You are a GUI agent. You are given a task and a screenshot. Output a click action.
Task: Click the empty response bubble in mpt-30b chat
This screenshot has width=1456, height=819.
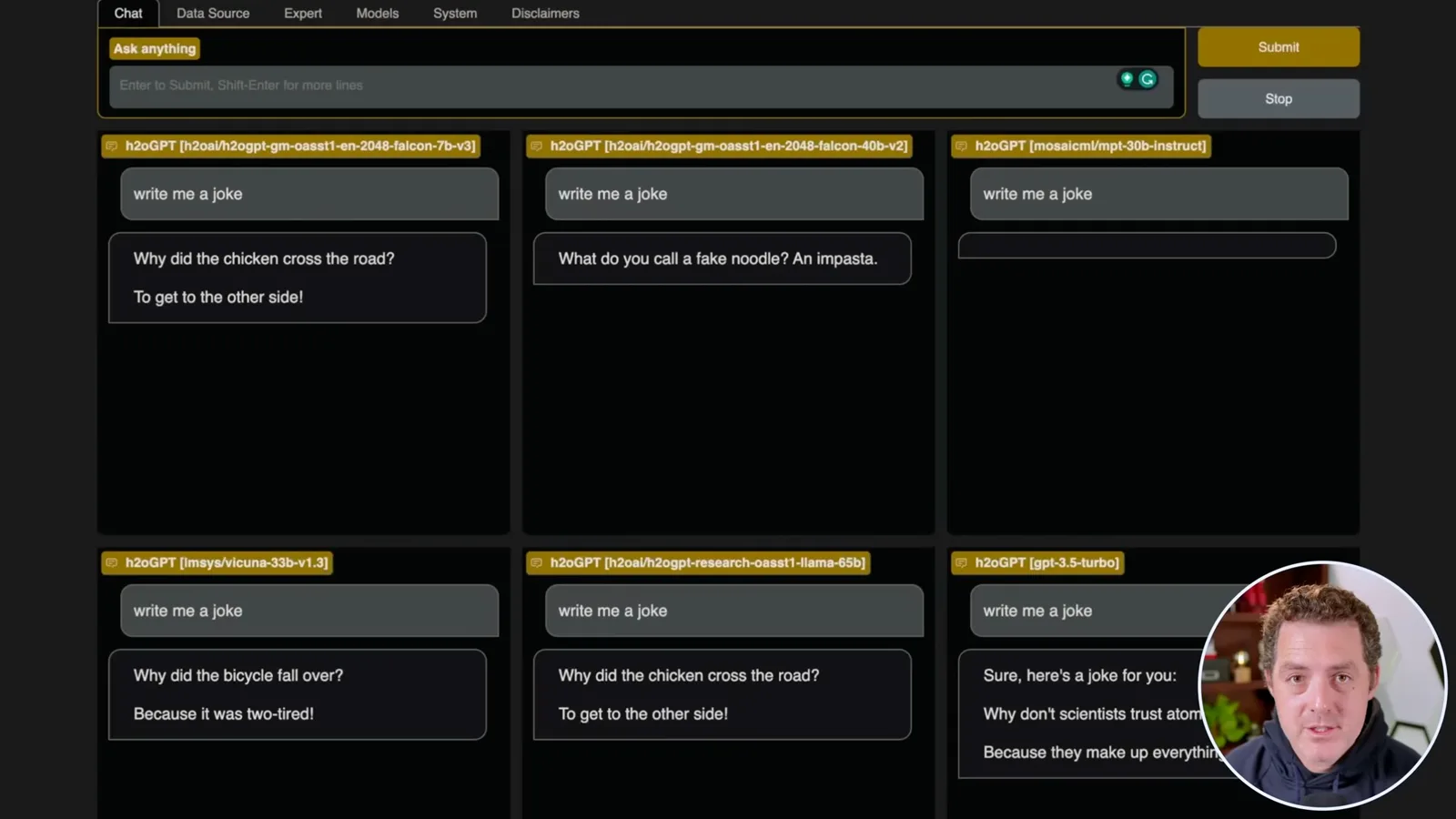coord(1148,246)
